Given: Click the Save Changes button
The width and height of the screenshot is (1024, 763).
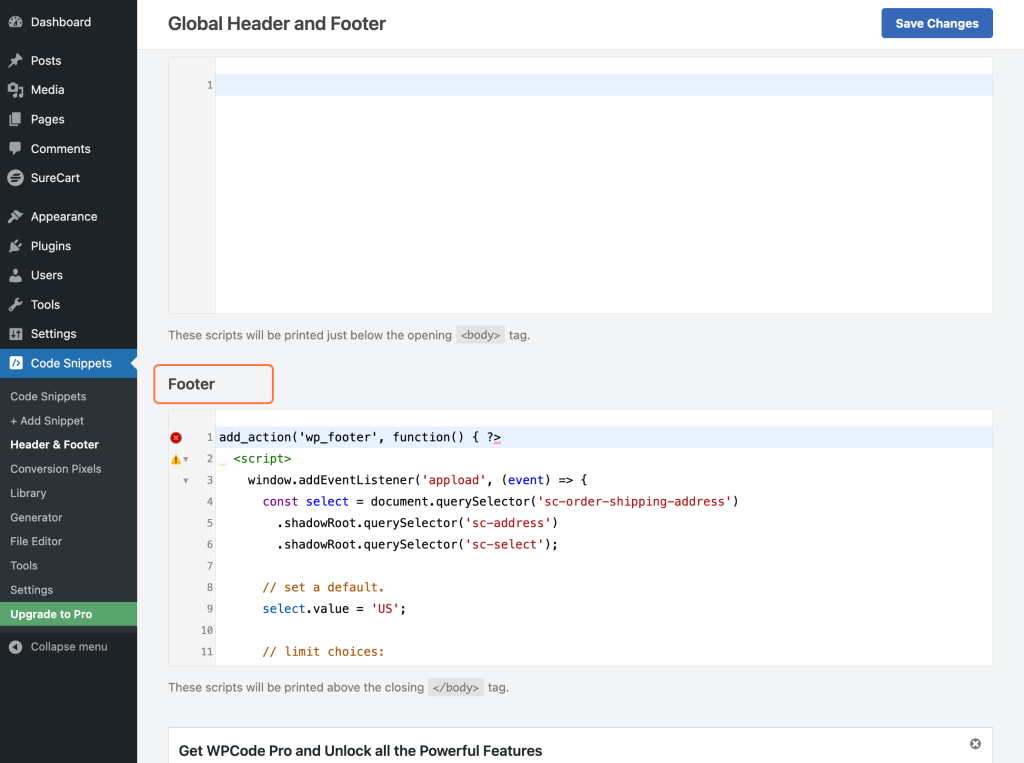Looking at the screenshot, I should (x=936, y=22).
